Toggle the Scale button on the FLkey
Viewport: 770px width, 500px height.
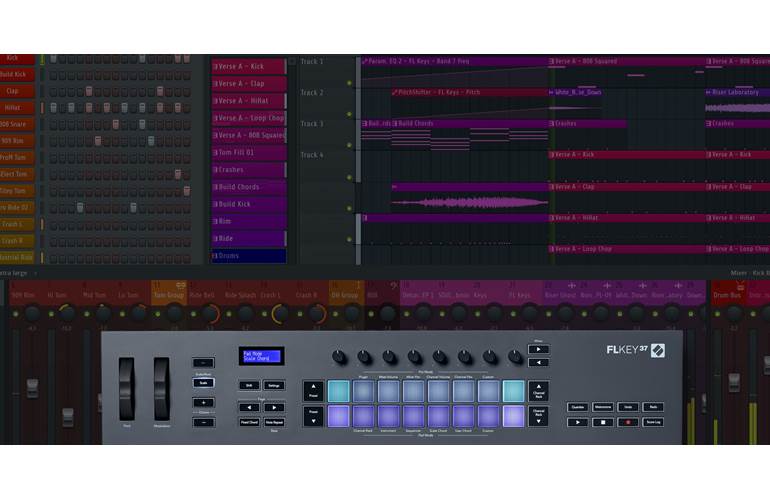click(x=203, y=383)
